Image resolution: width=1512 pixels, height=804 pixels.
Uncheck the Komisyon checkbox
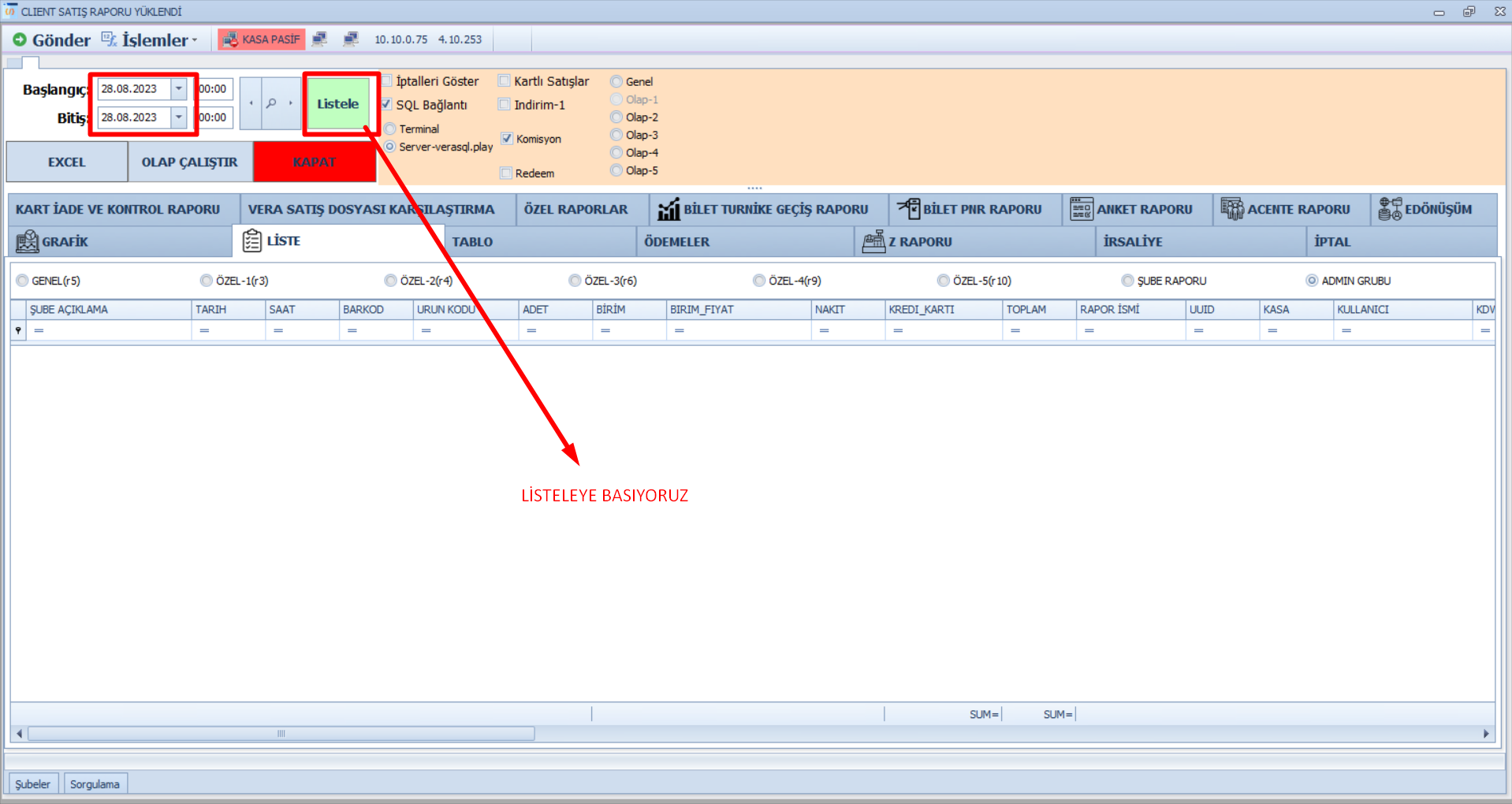tap(507, 139)
